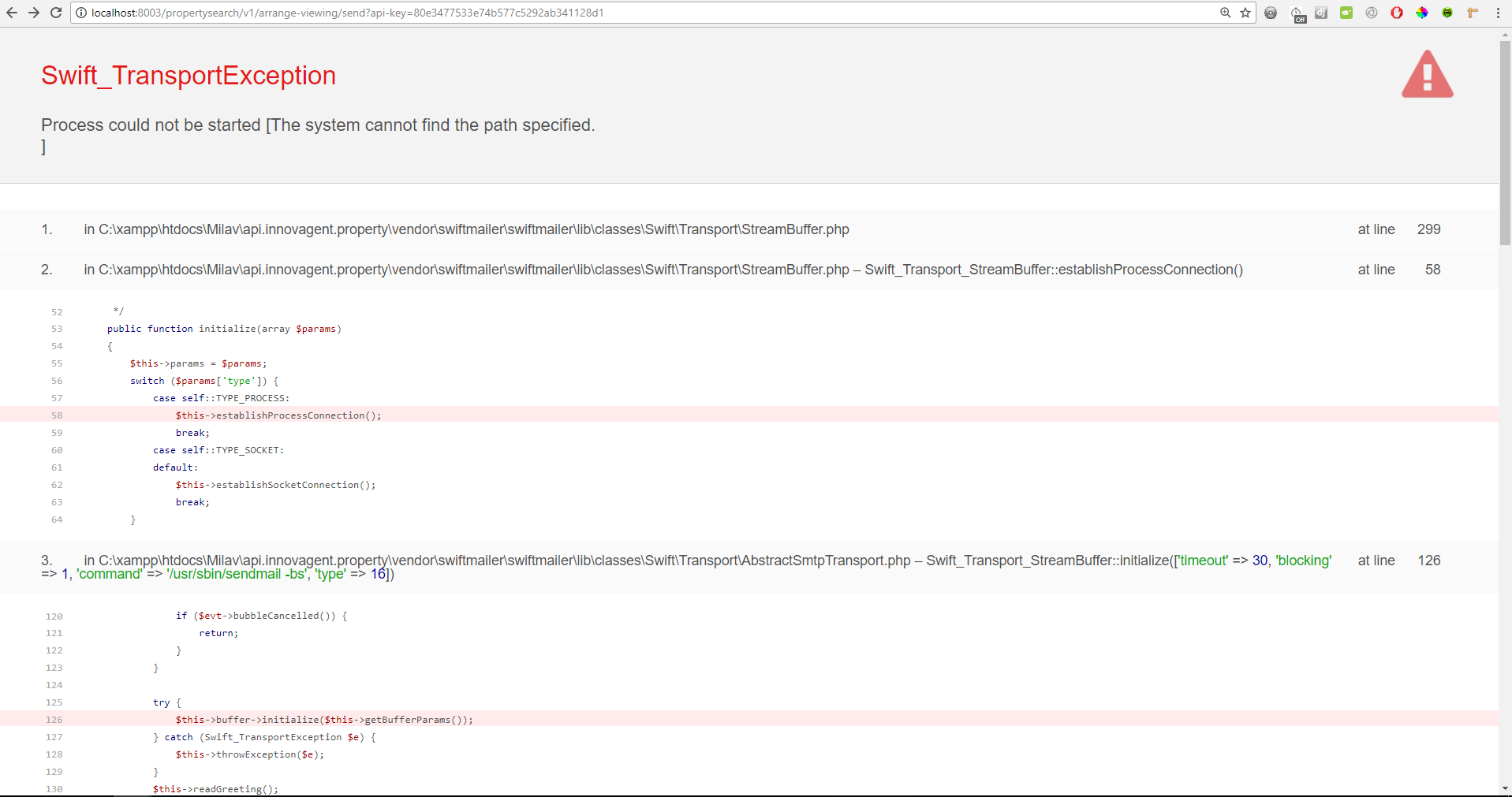Click code line establishSocketConnection()

(x=276, y=485)
